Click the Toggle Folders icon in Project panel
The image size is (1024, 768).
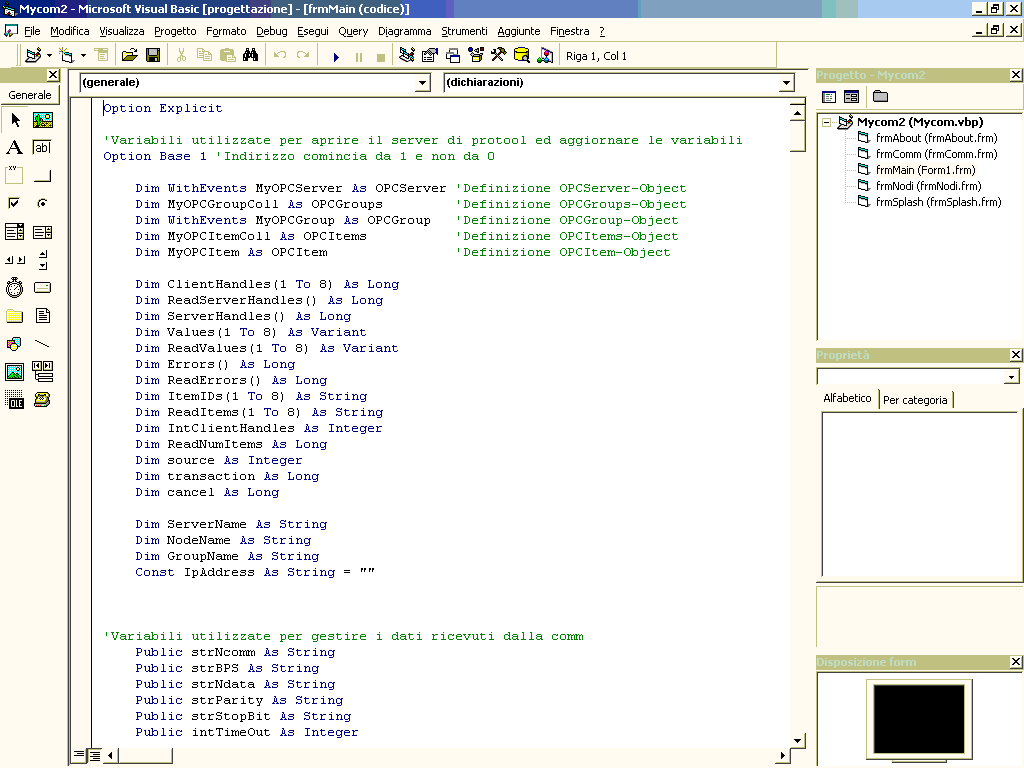click(x=880, y=97)
